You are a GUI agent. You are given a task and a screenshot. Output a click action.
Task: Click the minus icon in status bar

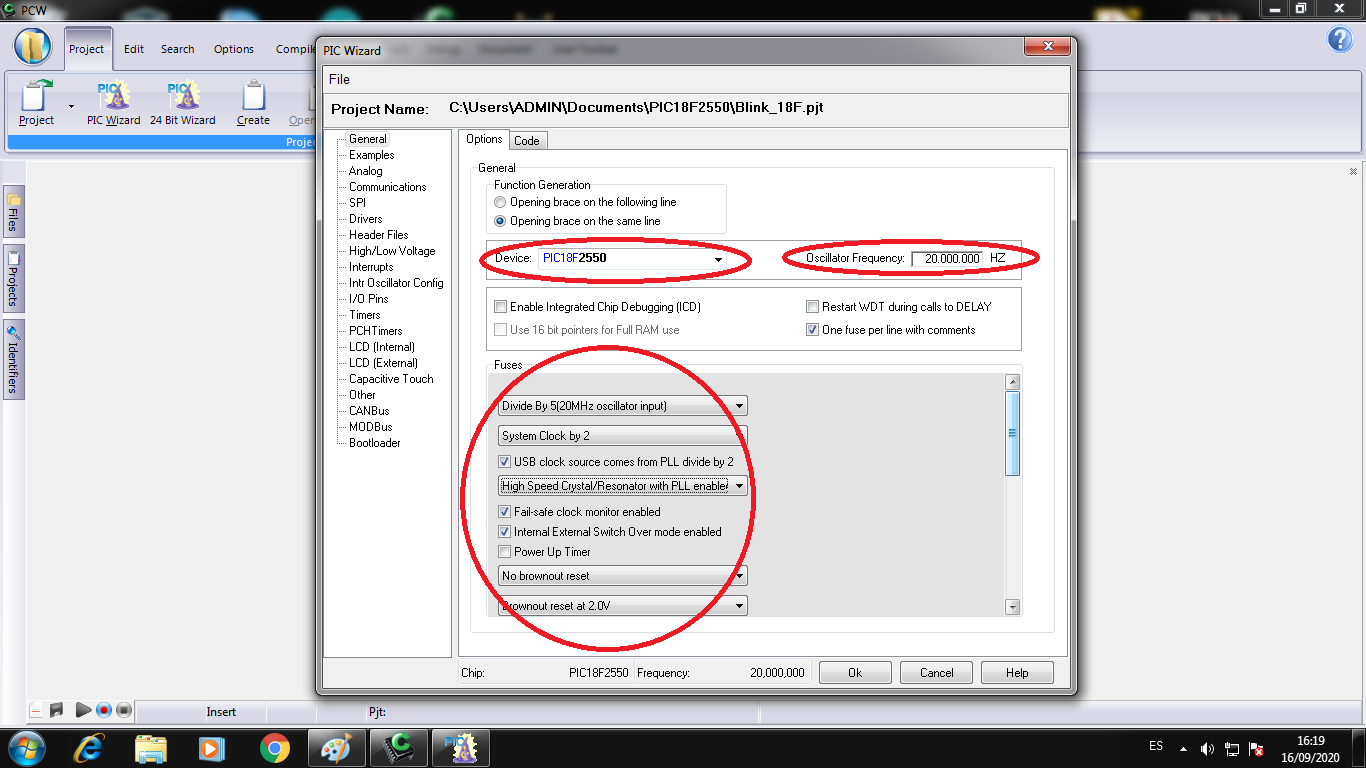36,710
